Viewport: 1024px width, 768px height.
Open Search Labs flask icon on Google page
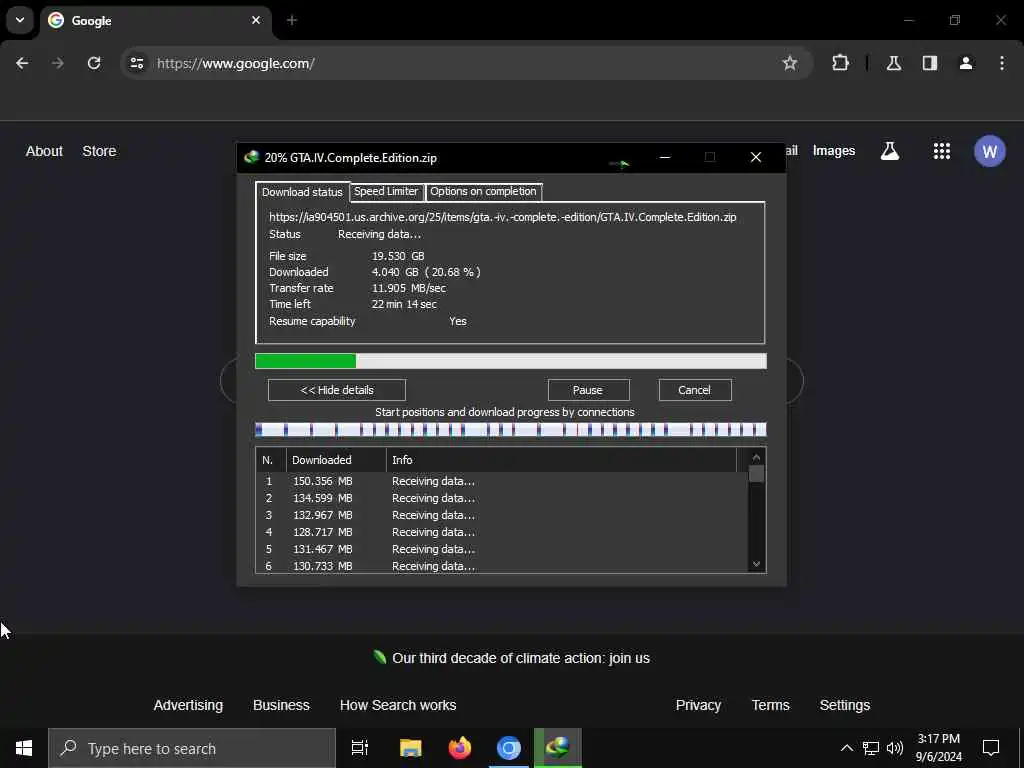pos(889,151)
